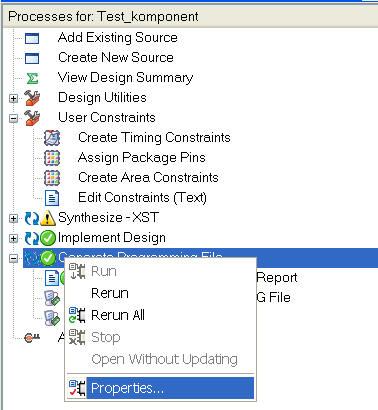
Task: Click the Create Area Constraints grid icon
Action: (x=52, y=178)
